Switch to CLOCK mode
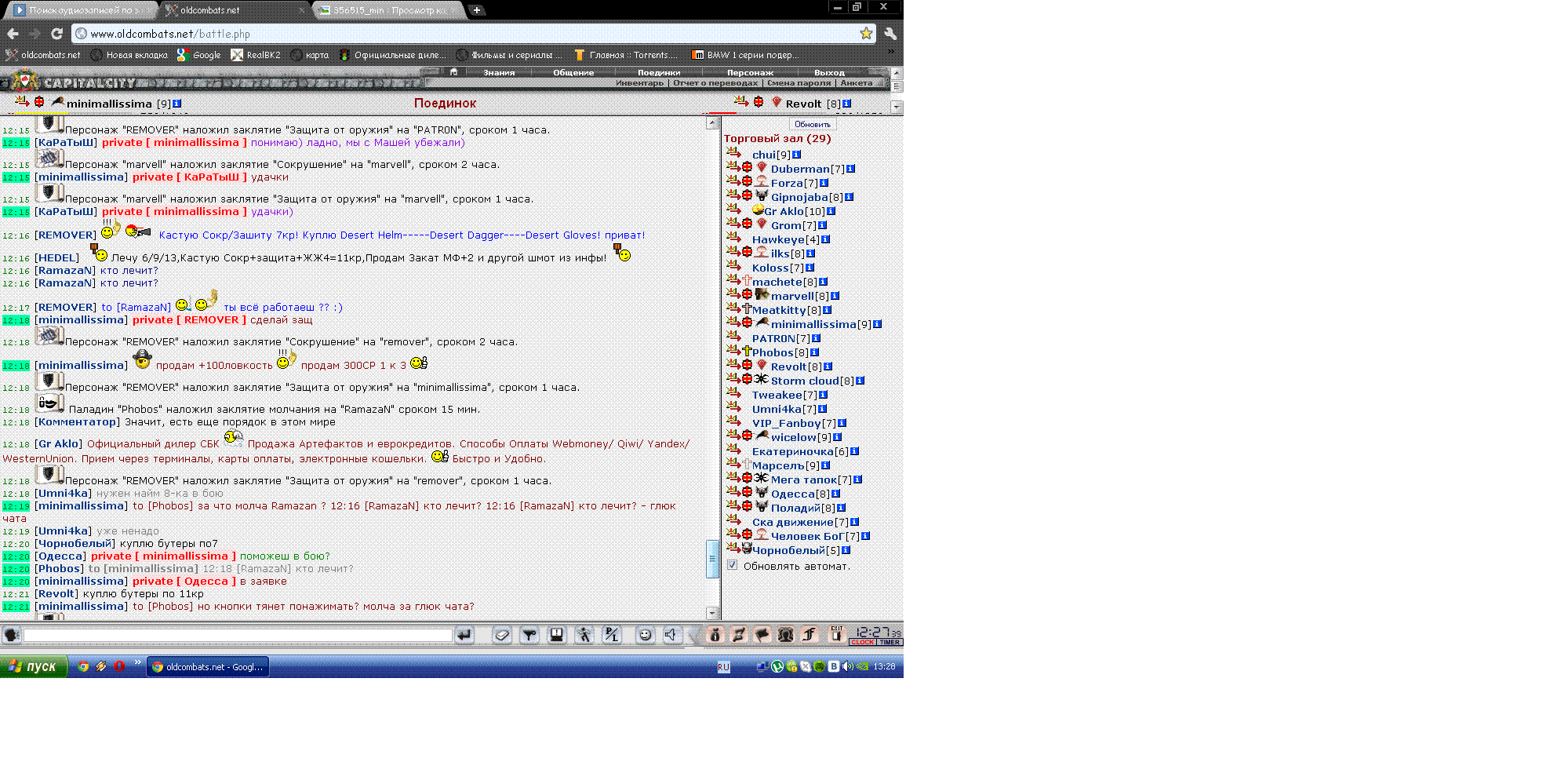 click(x=863, y=642)
